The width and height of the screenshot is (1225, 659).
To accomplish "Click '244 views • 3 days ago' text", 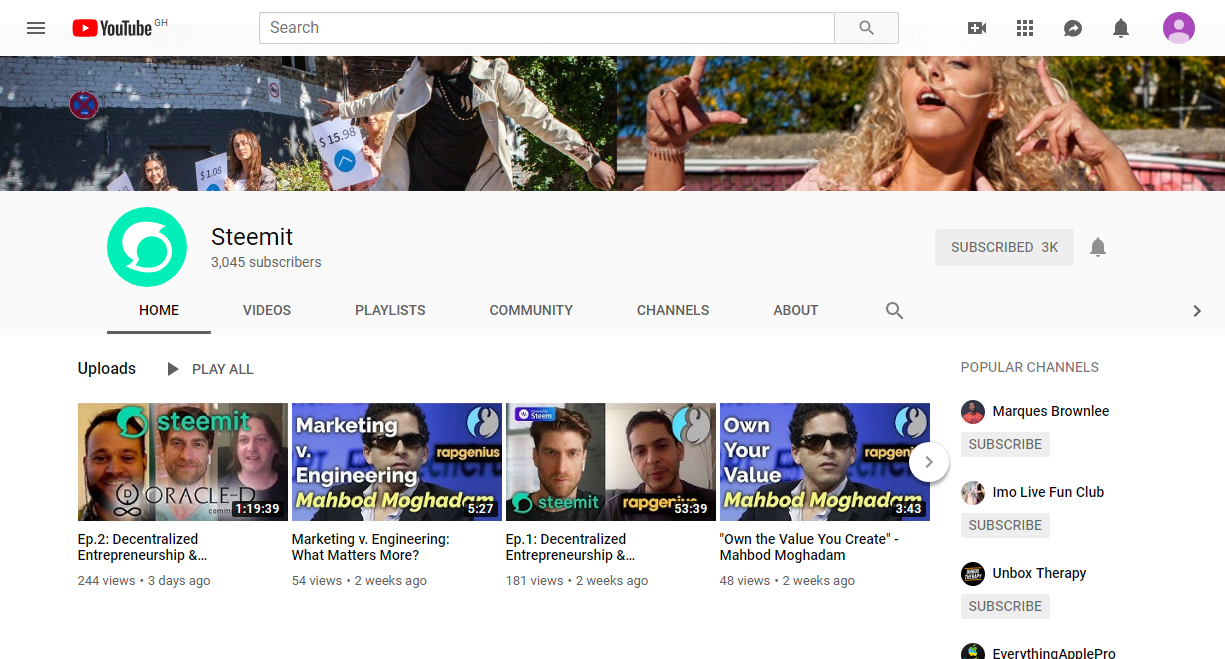I will point(144,581).
